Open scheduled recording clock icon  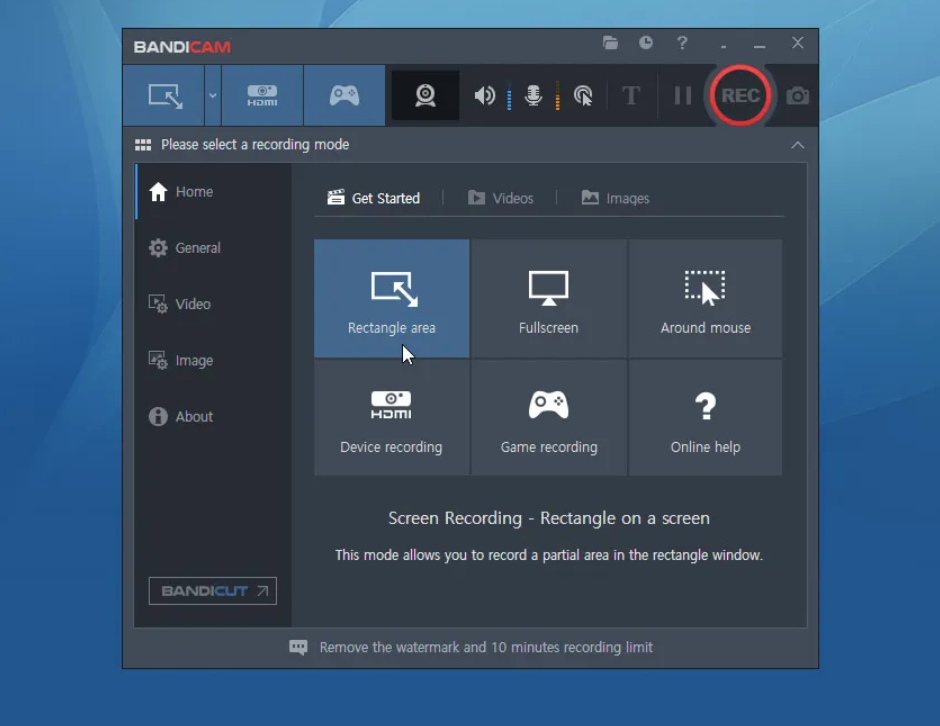coord(646,43)
